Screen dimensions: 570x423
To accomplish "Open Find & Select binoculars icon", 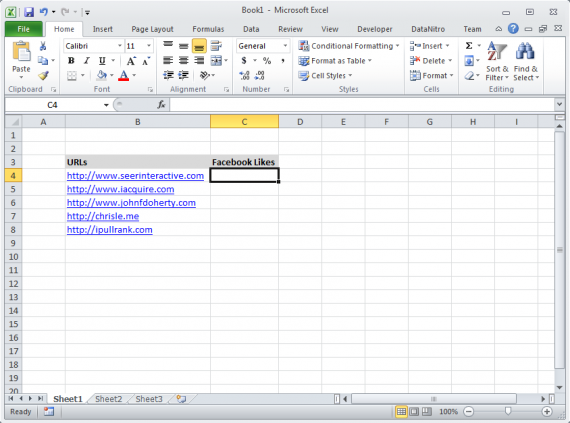I will click(x=525, y=61).
